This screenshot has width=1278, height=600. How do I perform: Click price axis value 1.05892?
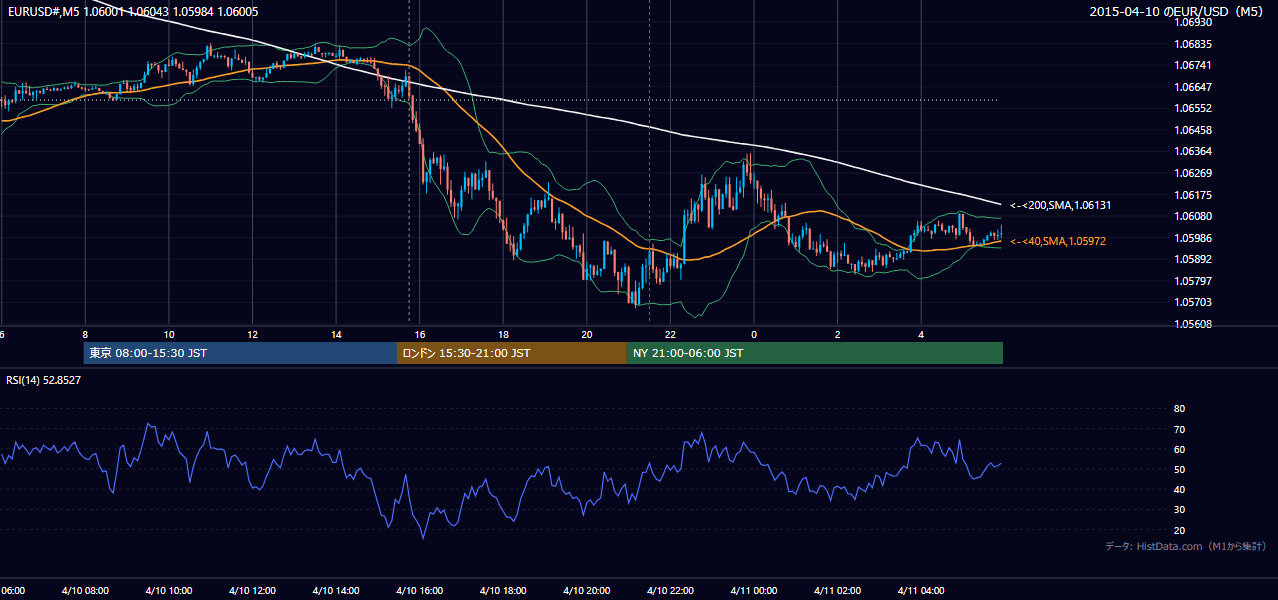point(1194,259)
